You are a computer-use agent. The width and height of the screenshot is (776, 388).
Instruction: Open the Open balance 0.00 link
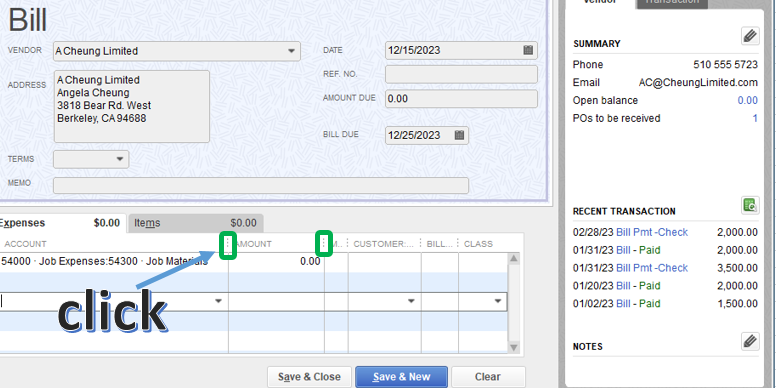pos(747,100)
